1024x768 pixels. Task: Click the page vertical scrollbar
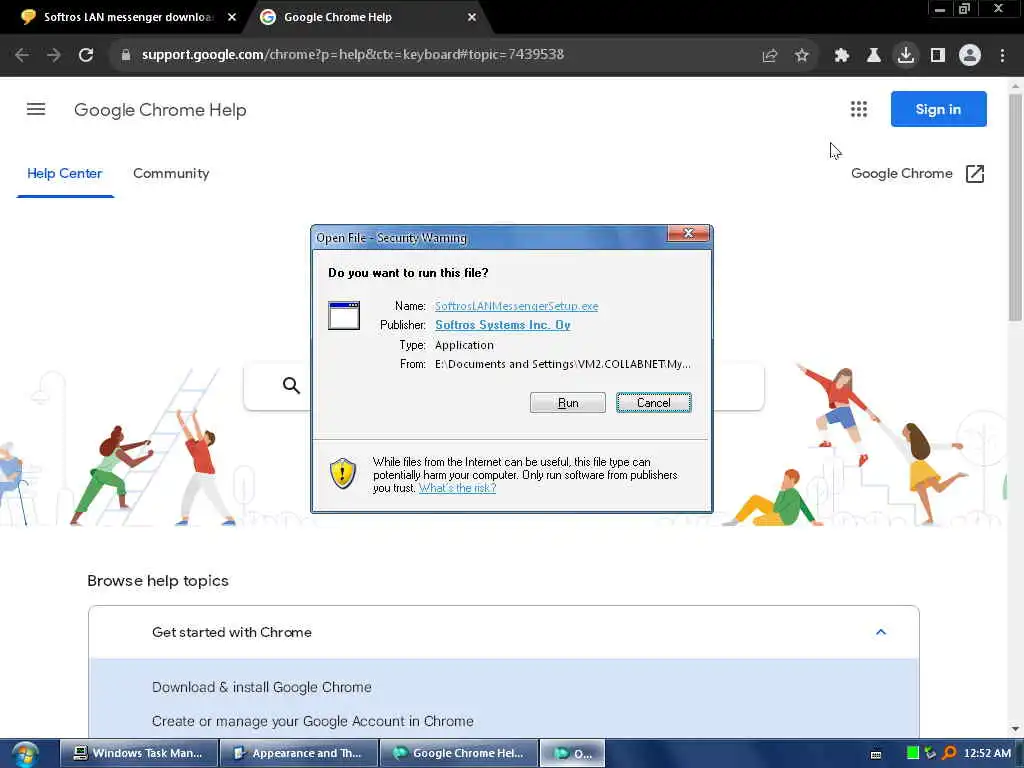pos(1015,209)
